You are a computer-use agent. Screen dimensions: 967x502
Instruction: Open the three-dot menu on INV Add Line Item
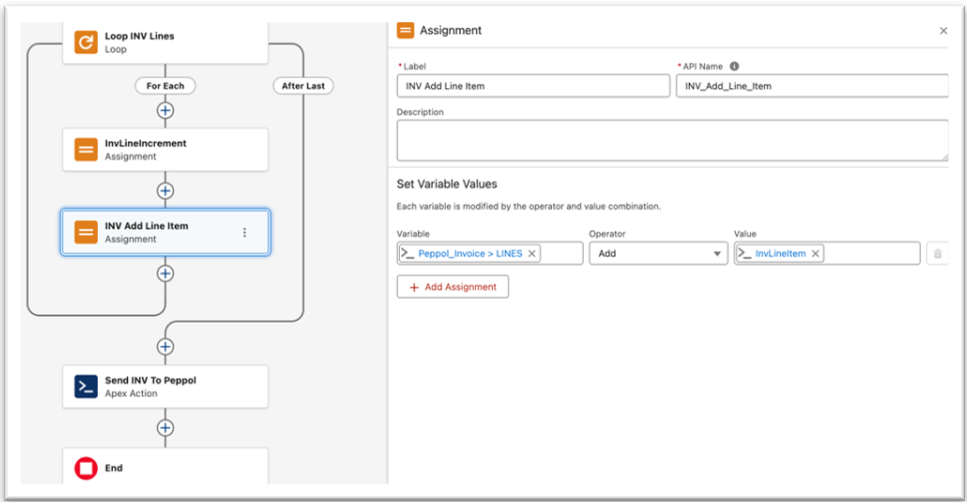pyautogui.click(x=245, y=232)
